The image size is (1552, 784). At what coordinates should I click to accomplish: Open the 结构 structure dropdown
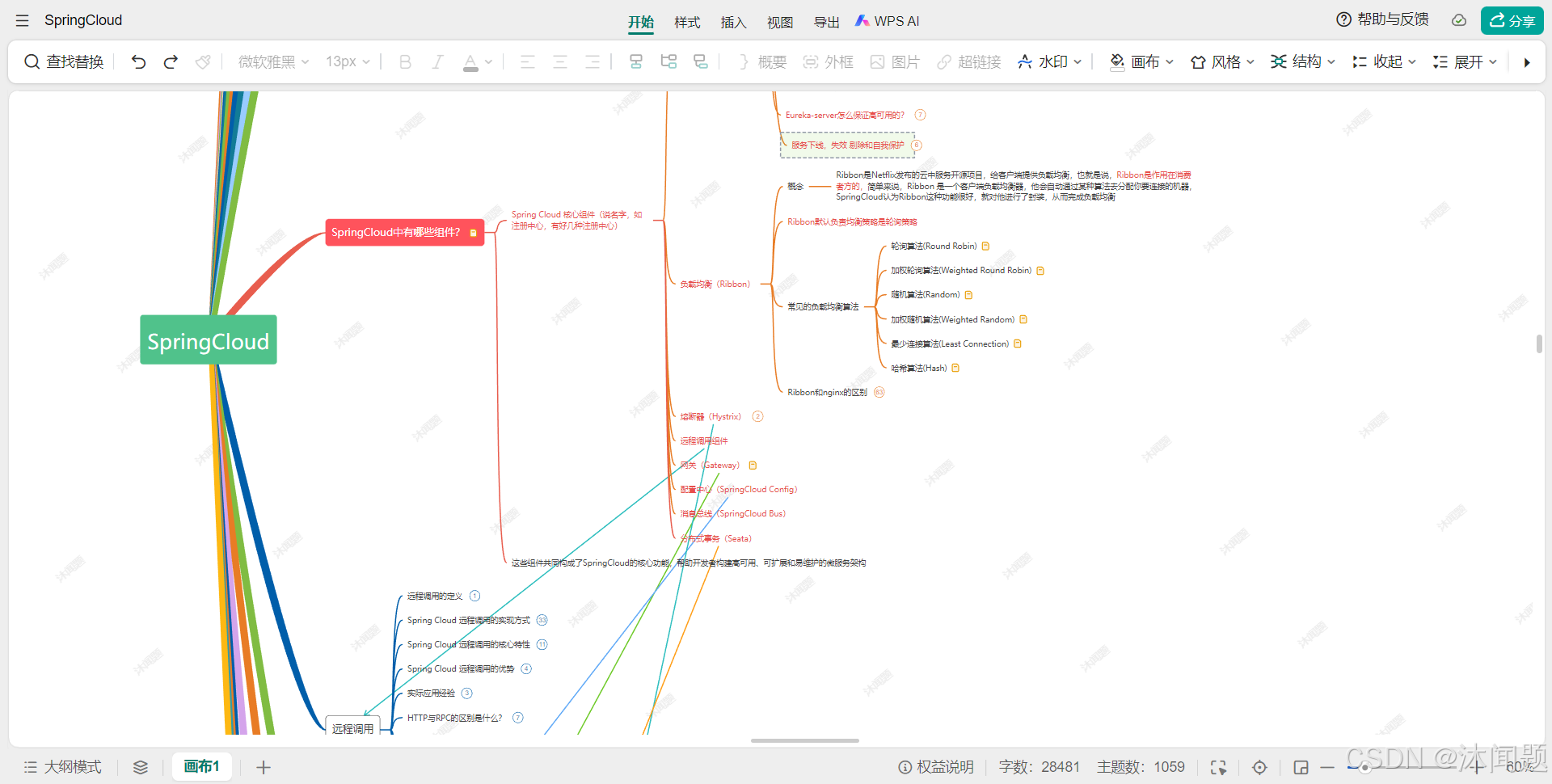(1303, 62)
